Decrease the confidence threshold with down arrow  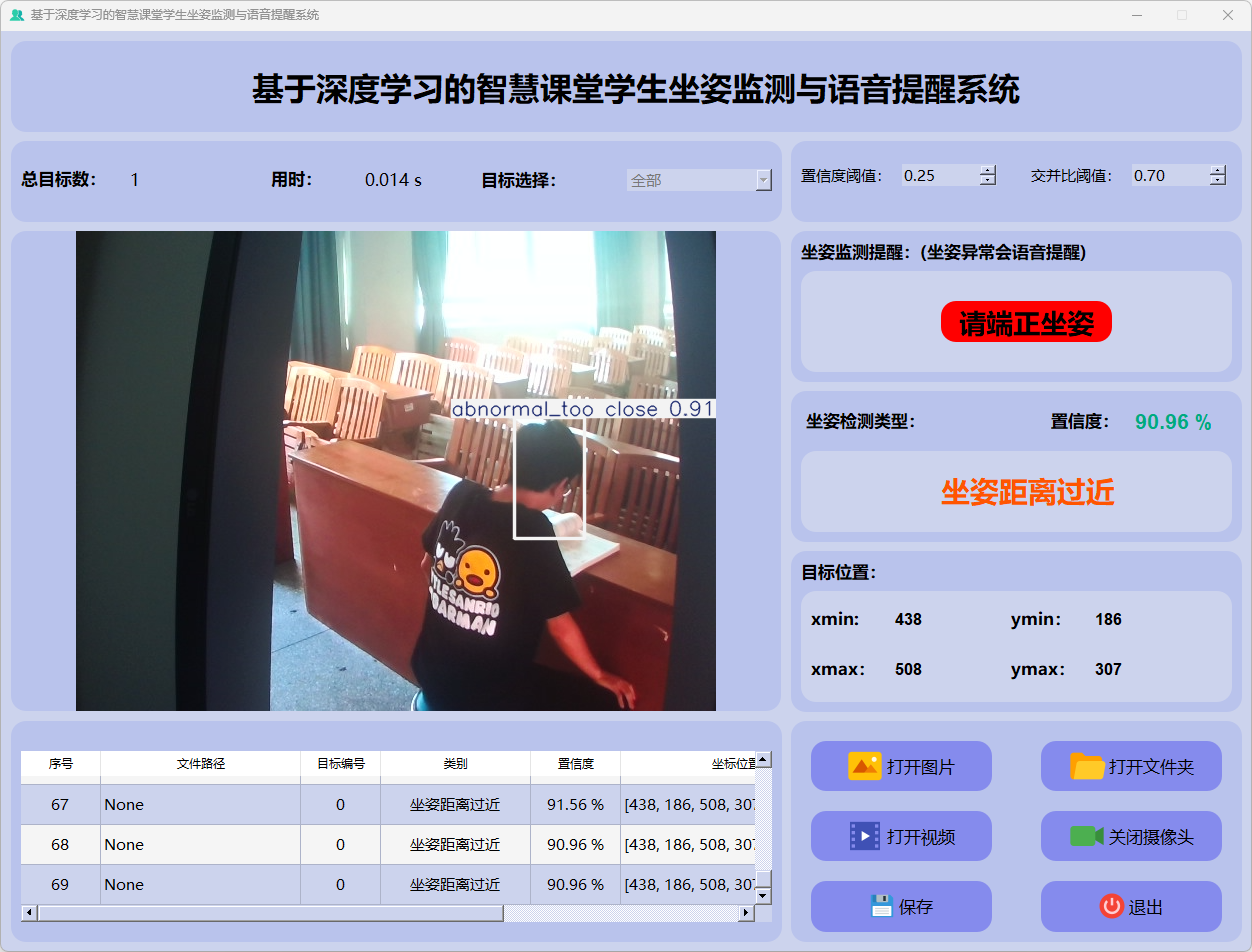tap(988, 181)
